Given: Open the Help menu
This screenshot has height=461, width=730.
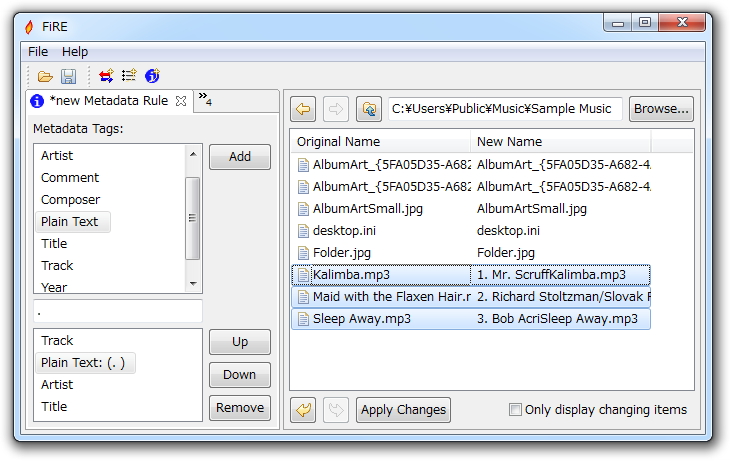Looking at the screenshot, I should pos(75,52).
